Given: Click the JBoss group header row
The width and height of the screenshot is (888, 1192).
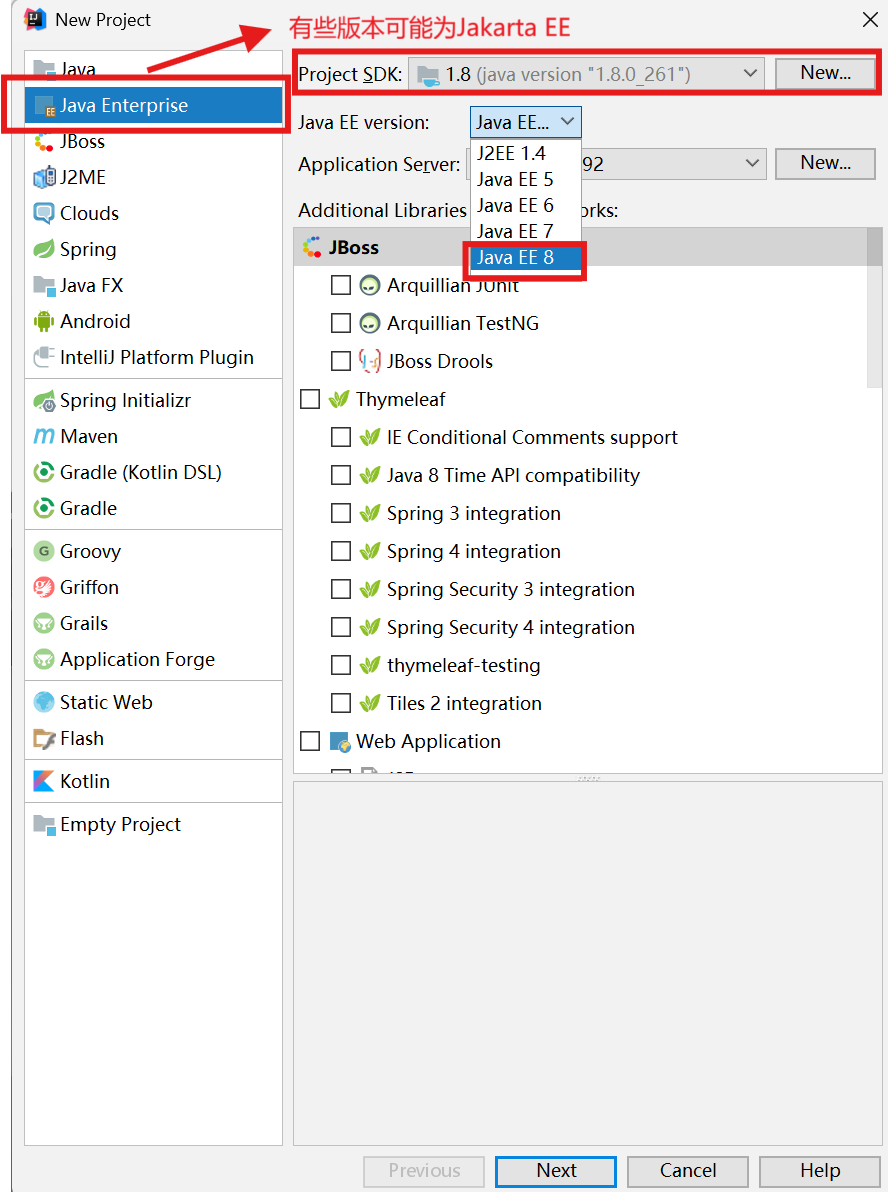Looking at the screenshot, I should coord(580,247).
